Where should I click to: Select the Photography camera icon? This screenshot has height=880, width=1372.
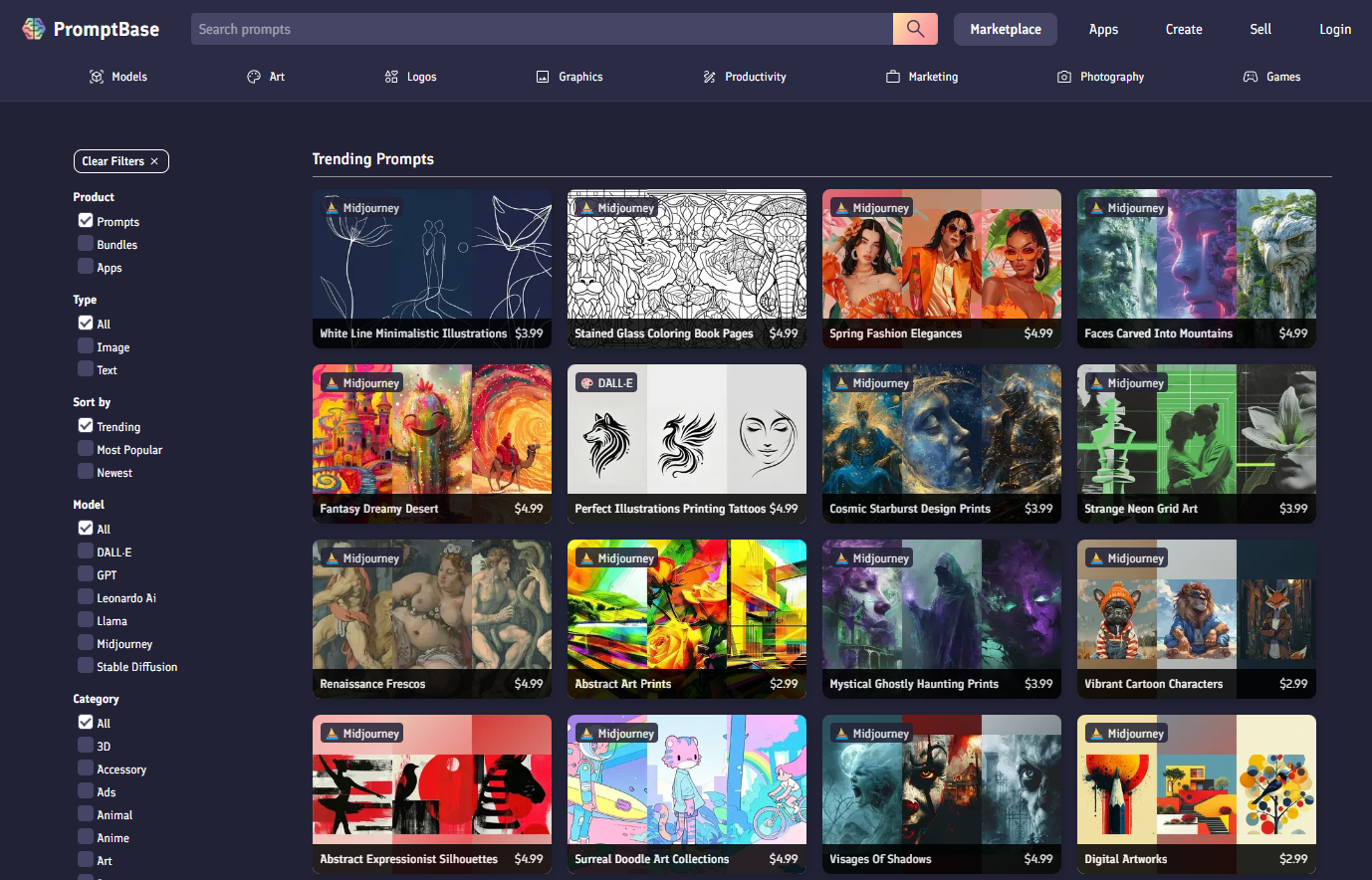pos(1064,77)
